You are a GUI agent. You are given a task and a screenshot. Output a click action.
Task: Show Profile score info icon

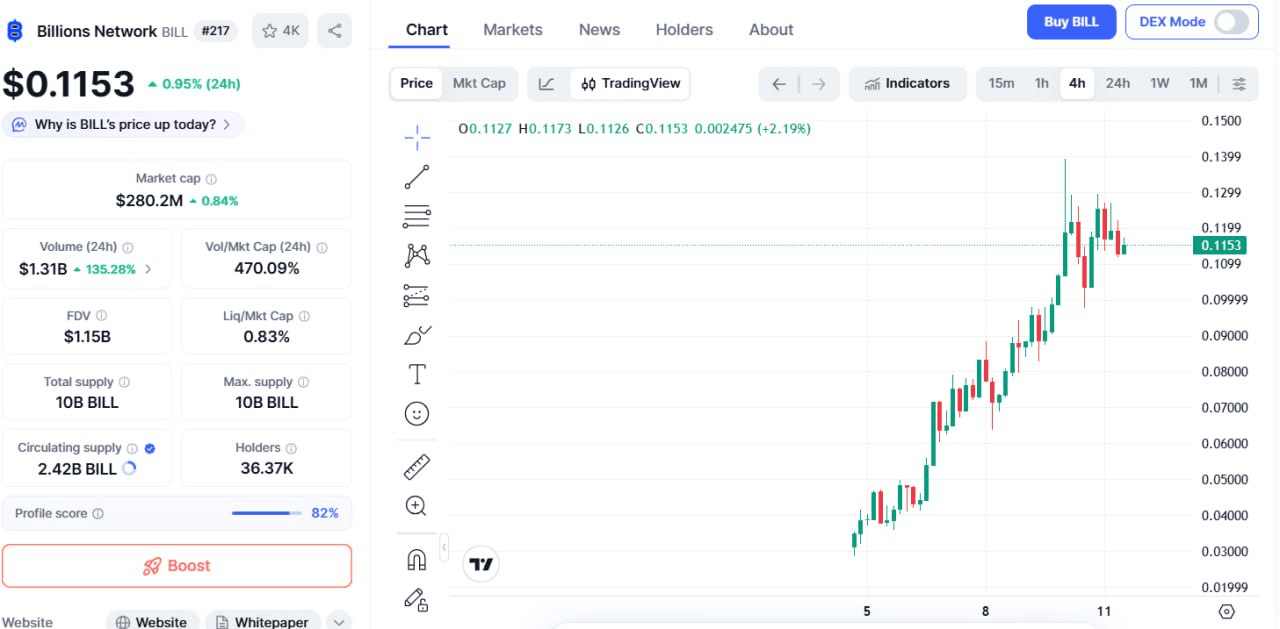[98, 514]
